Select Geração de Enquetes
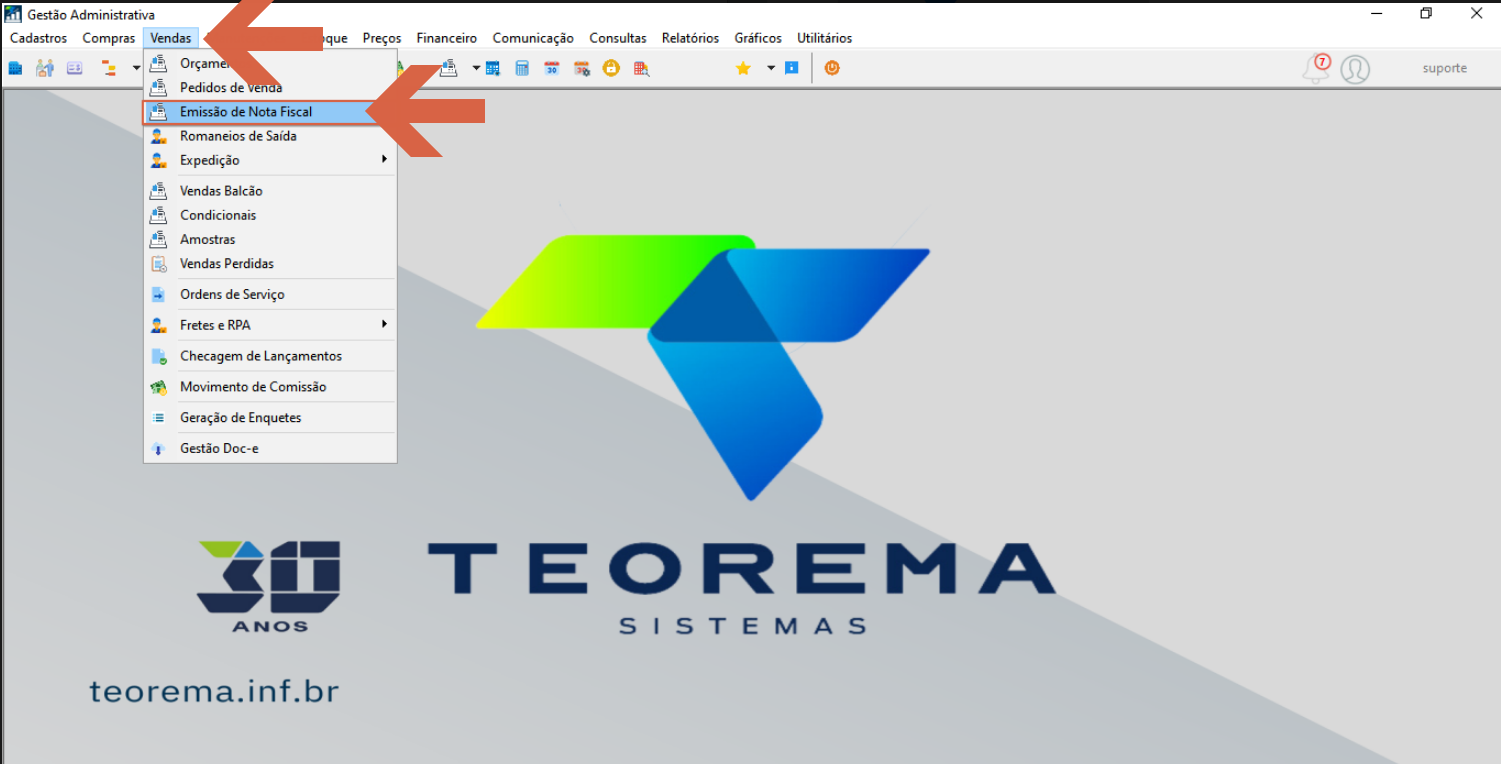Viewport: 1501px width, 764px height. tap(270, 418)
